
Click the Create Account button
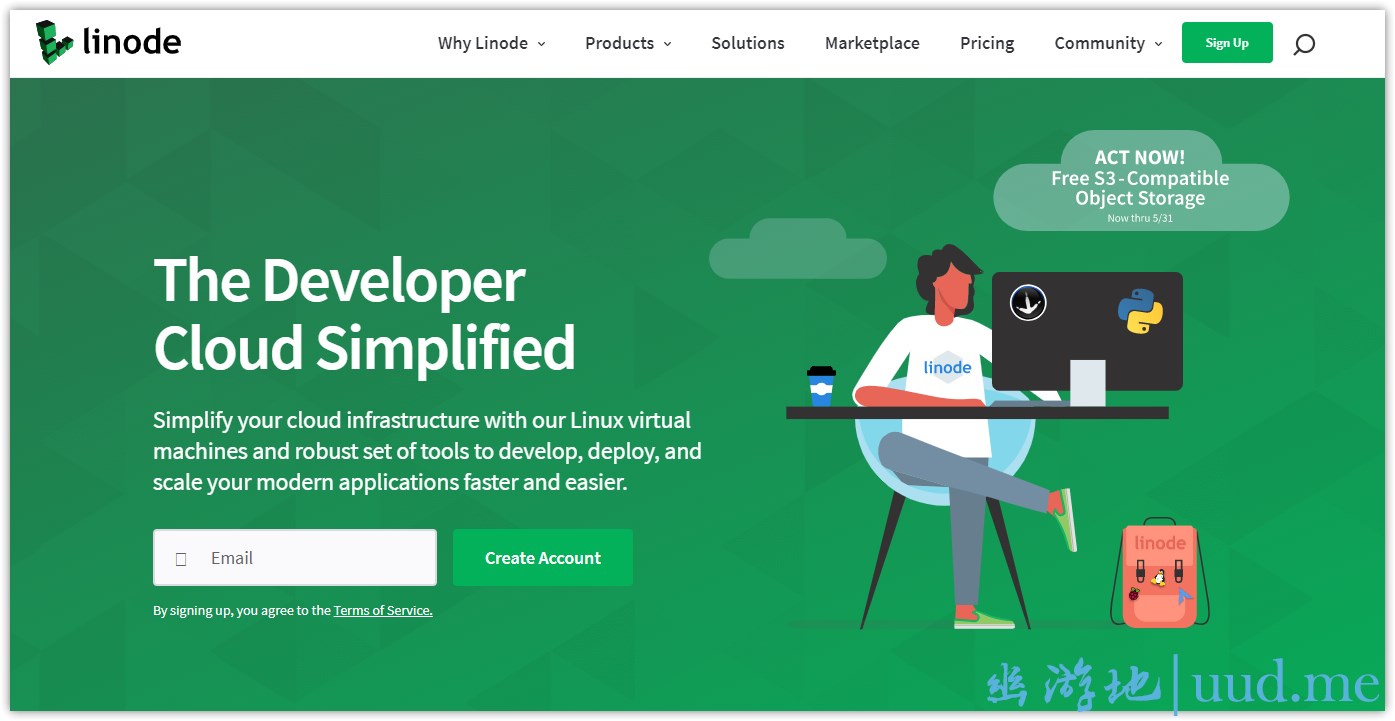click(543, 558)
